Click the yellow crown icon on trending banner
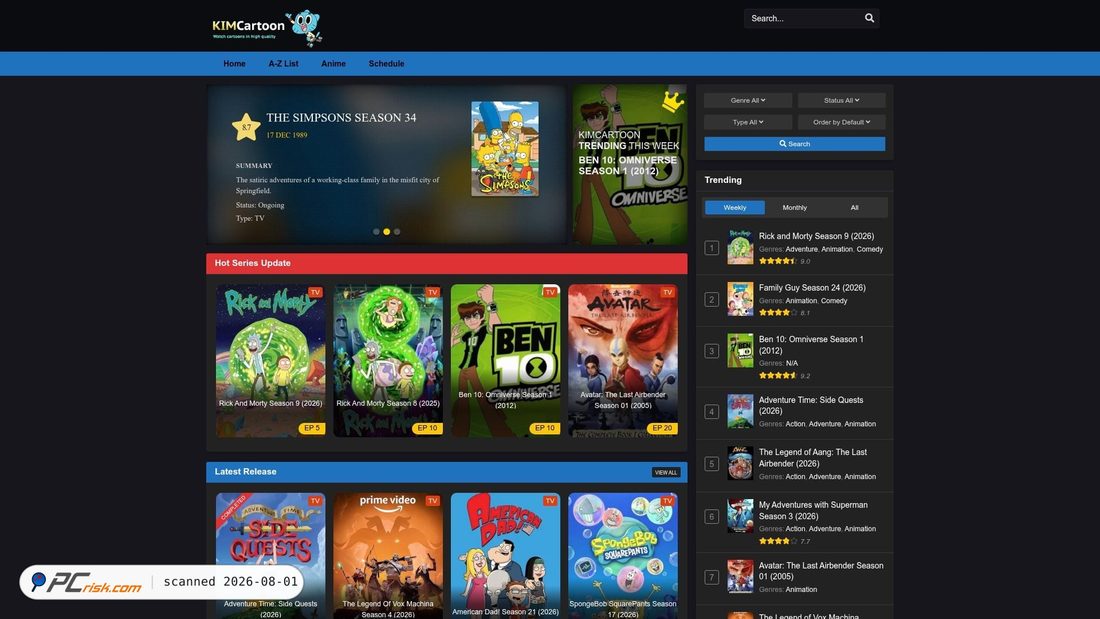 [x=673, y=102]
